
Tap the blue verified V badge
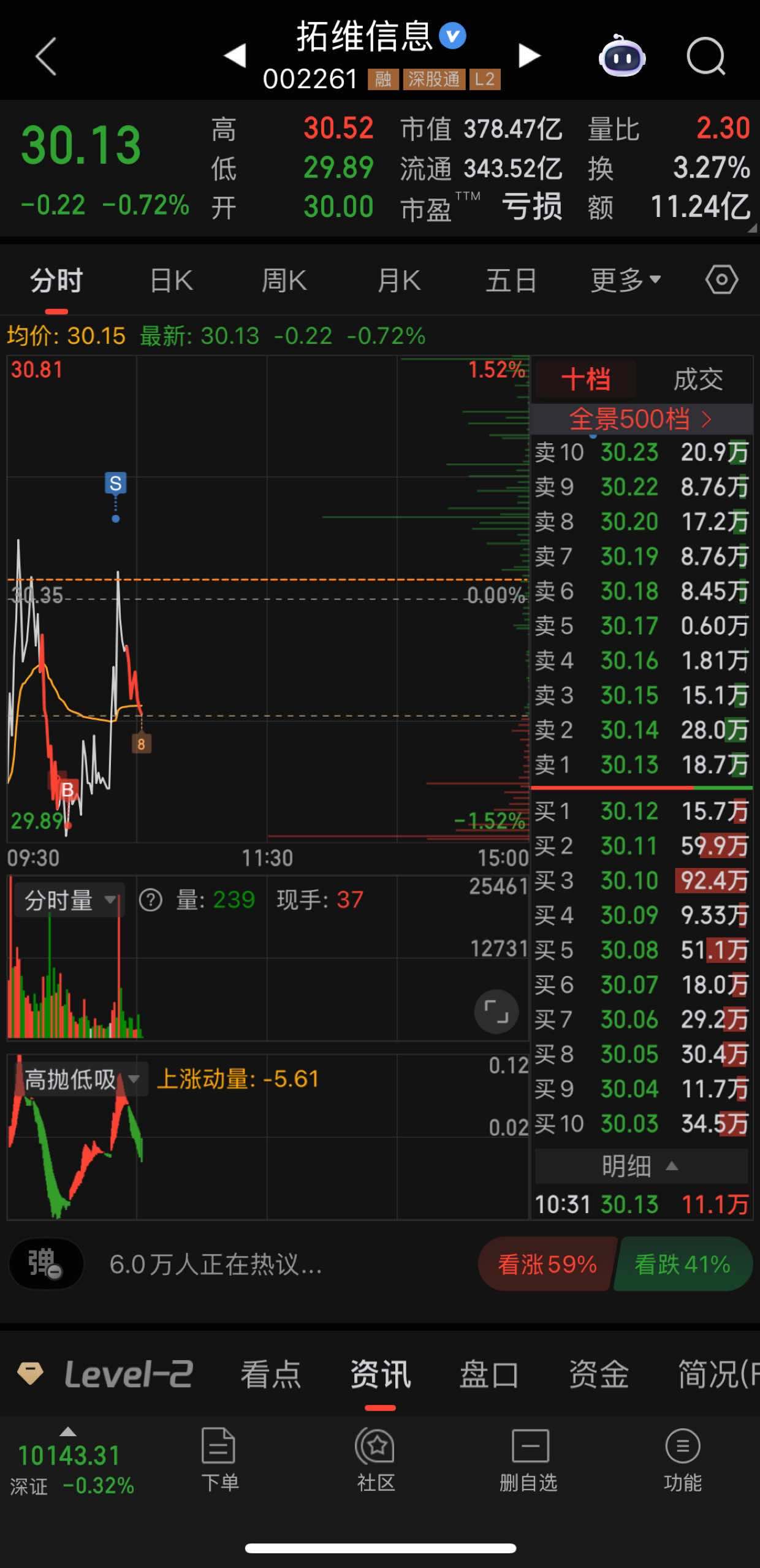click(x=452, y=36)
